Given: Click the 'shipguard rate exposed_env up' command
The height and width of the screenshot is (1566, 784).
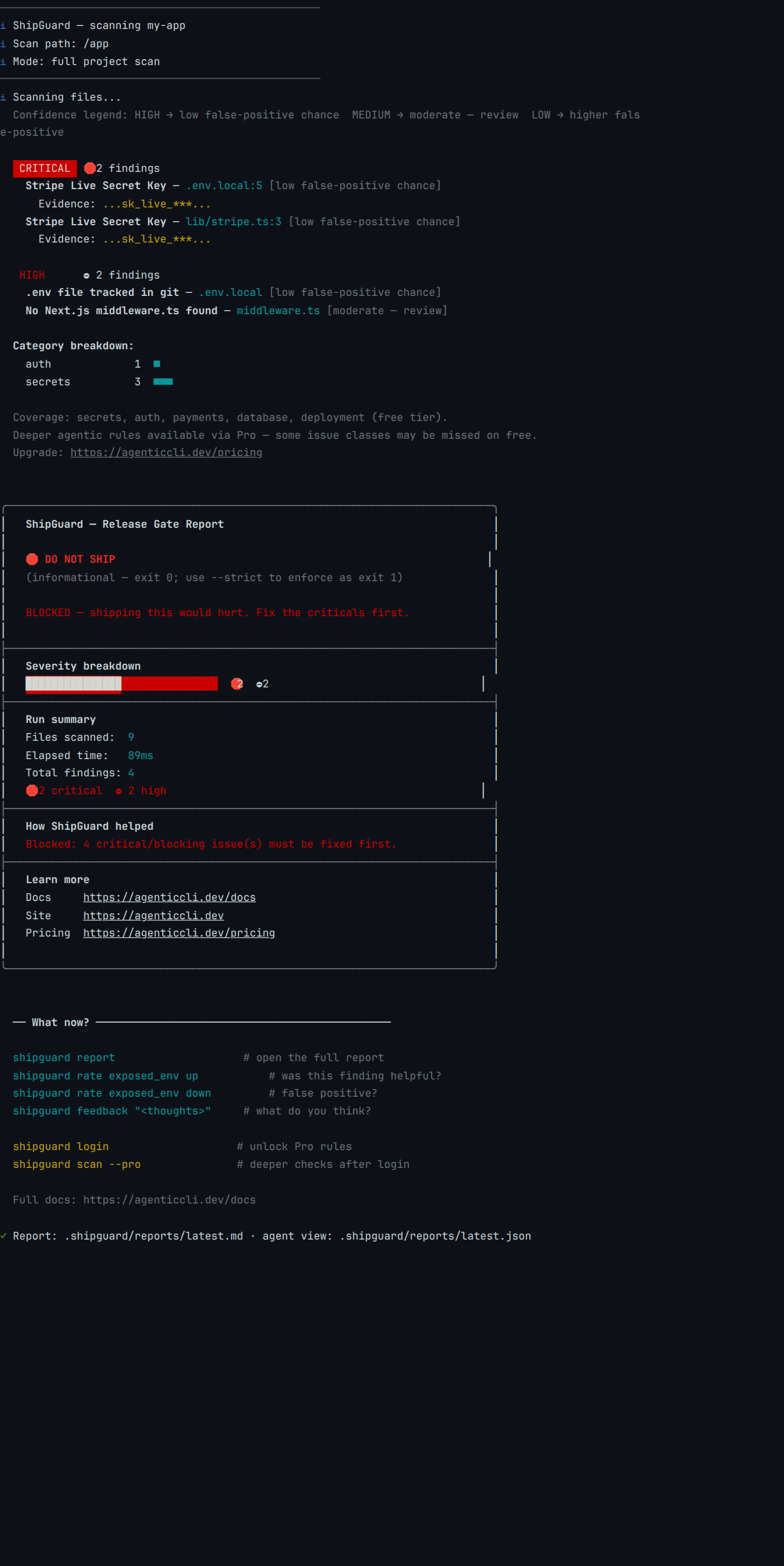Looking at the screenshot, I should click(x=106, y=1075).
